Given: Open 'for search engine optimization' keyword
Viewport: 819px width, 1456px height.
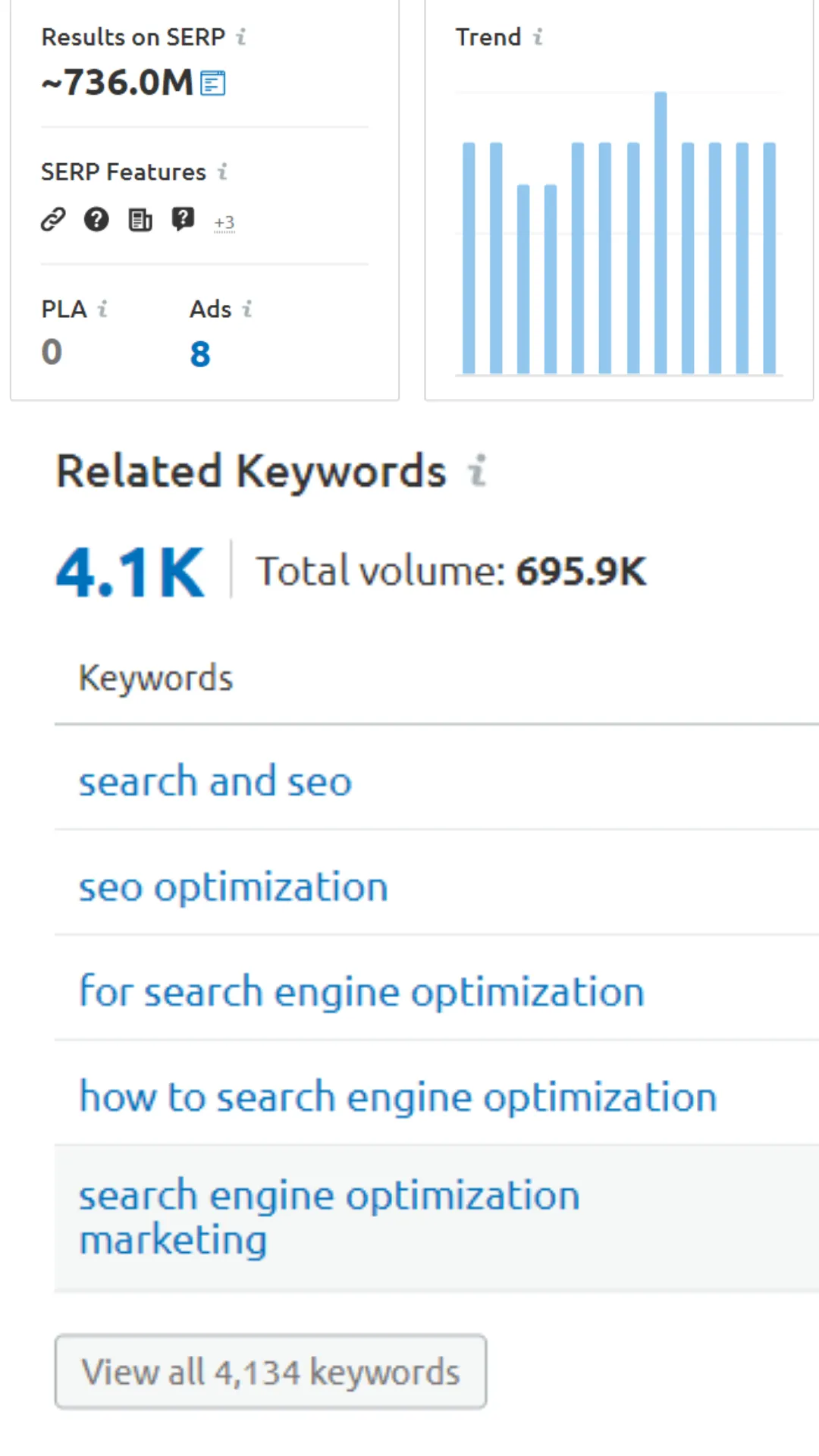Looking at the screenshot, I should (362, 991).
